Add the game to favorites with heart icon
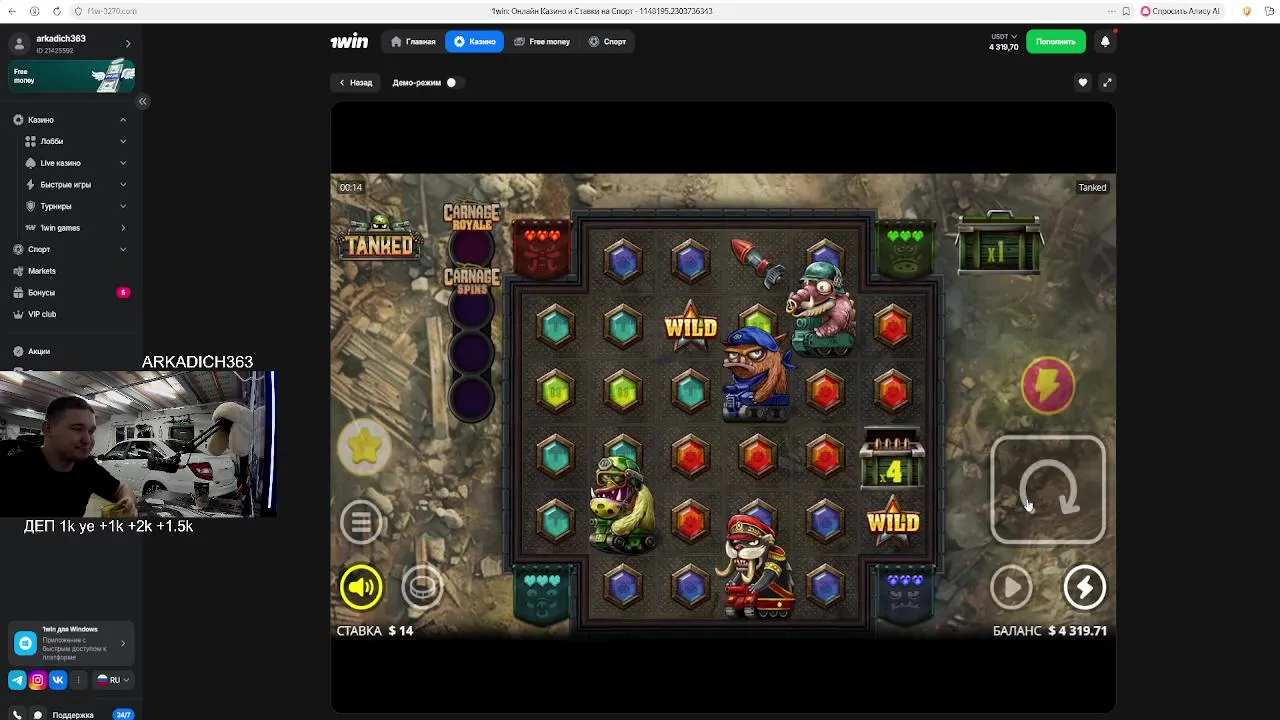Screen dimensions: 1280x720 1082,83
